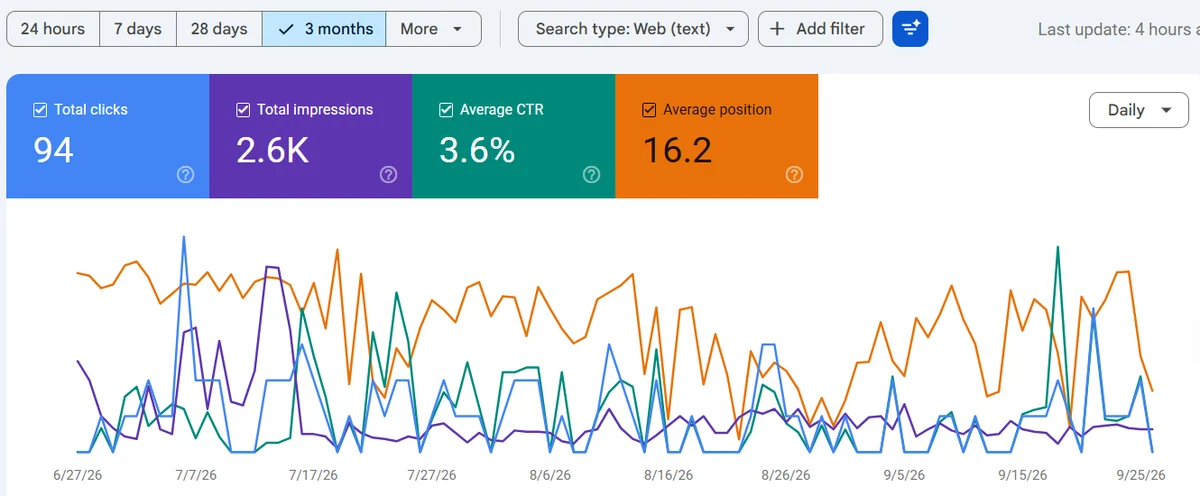Open help icon on Average position card
Image resolution: width=1200 pixels, height=496 pixels.
795,175
